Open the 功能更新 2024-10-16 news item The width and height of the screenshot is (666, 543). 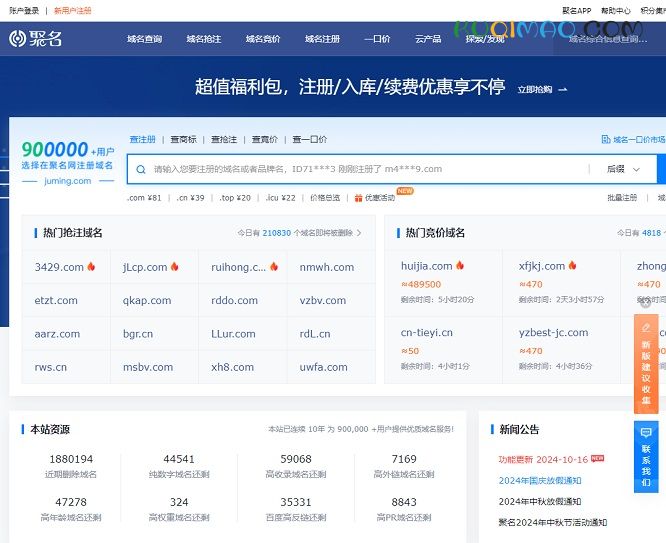tap(543, 460)
